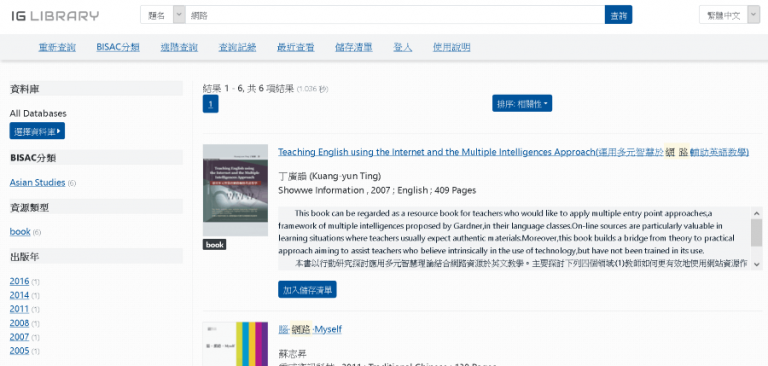The width and height of the screenshot is (768, 366).
Task: Focus the search input containing 網路
Action: pyautogui.click(x=395, y=15)
